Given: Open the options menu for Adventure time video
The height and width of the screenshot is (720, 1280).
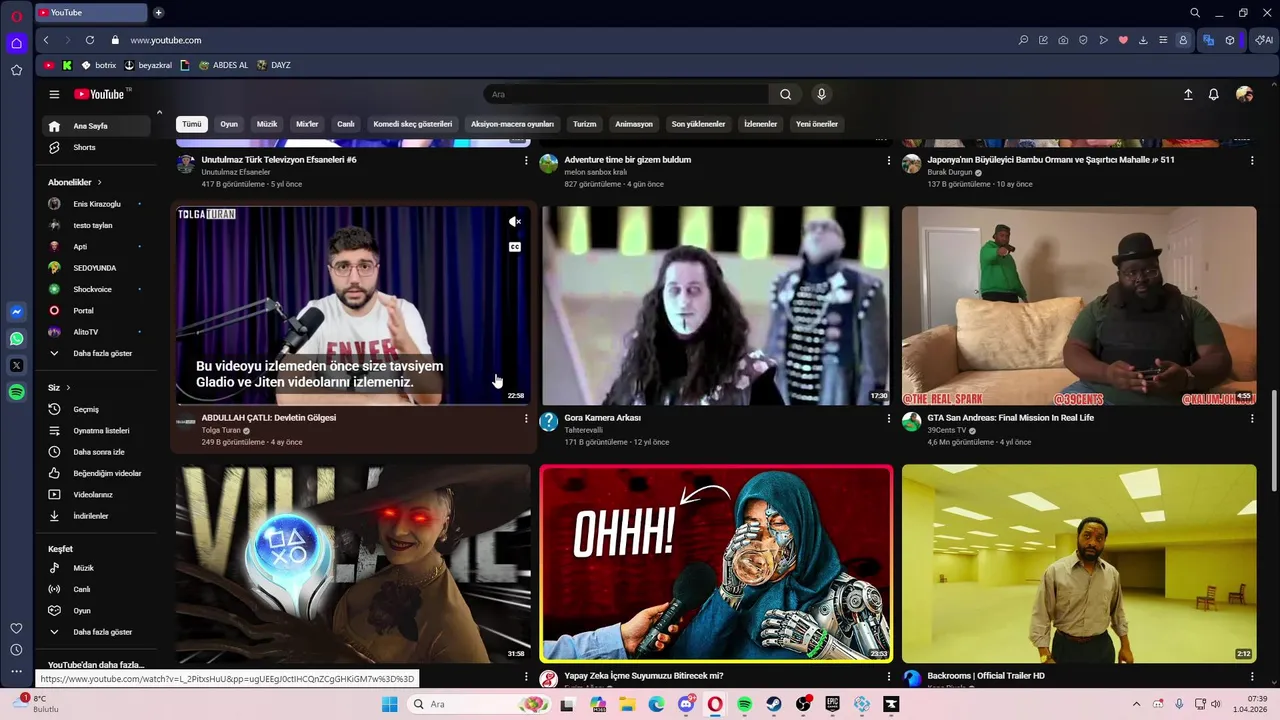Looking at the screenshot, I should click(888, 160).
